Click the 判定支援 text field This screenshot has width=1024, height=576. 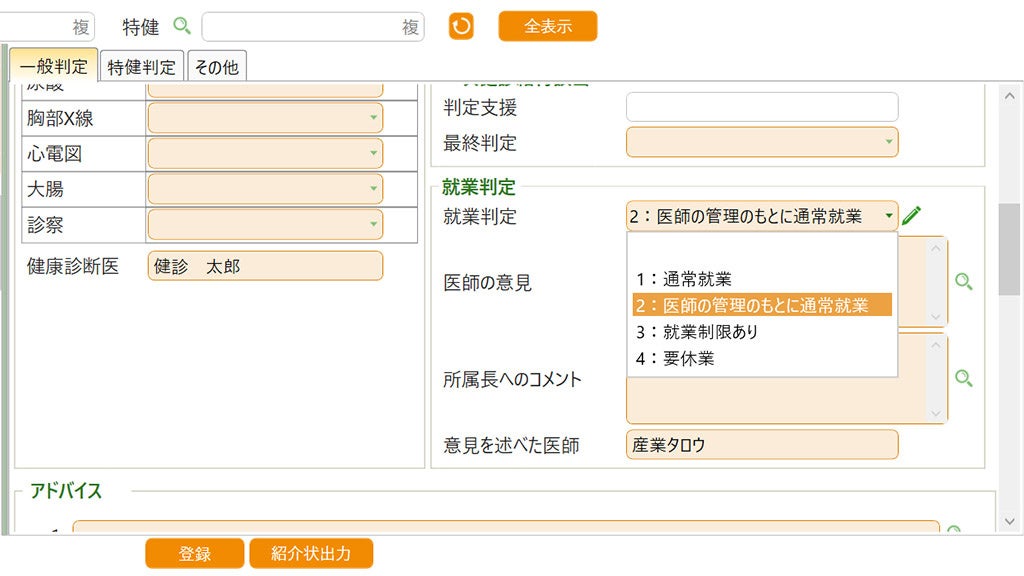(762, 107)
